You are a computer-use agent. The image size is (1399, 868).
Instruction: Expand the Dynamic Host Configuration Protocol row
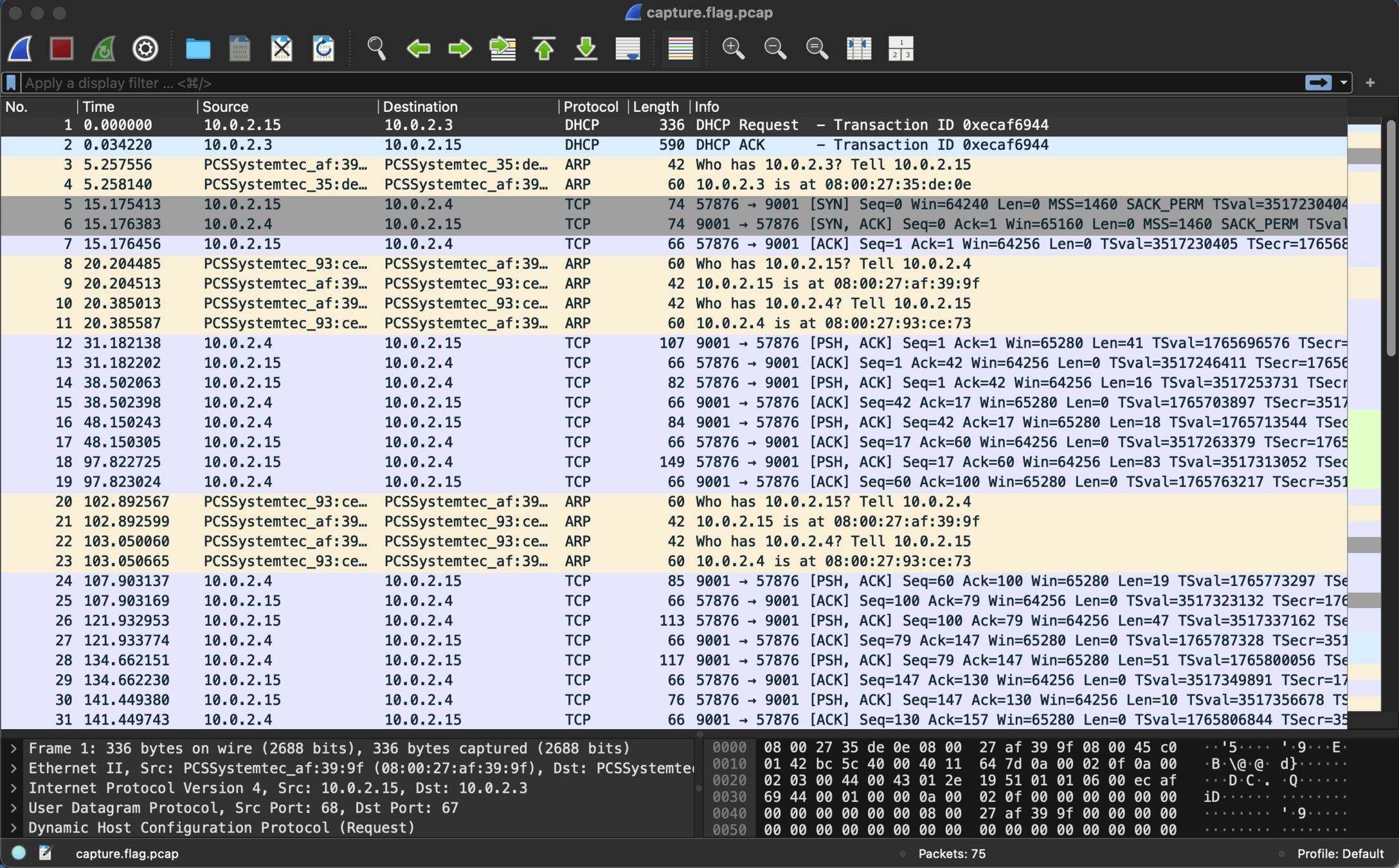14,828
